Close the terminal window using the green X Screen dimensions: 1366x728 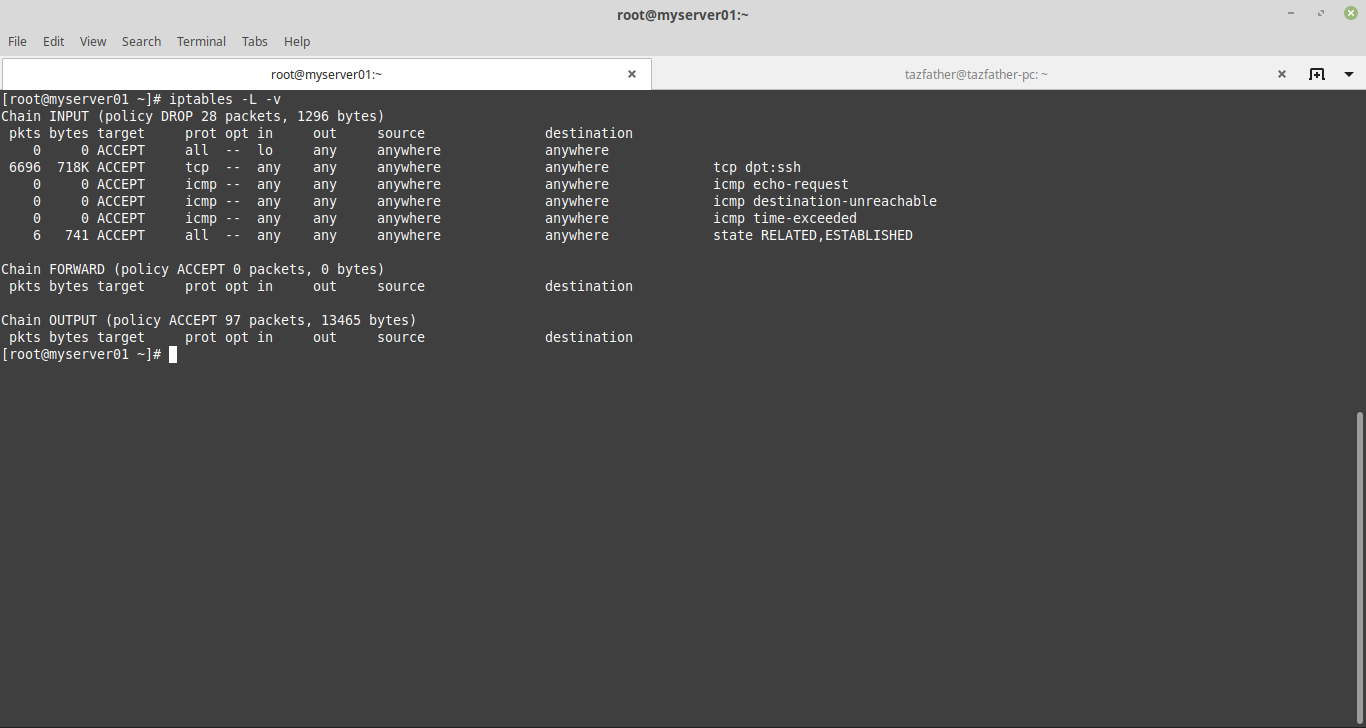pyautogui.click(x=1350, y=13)
